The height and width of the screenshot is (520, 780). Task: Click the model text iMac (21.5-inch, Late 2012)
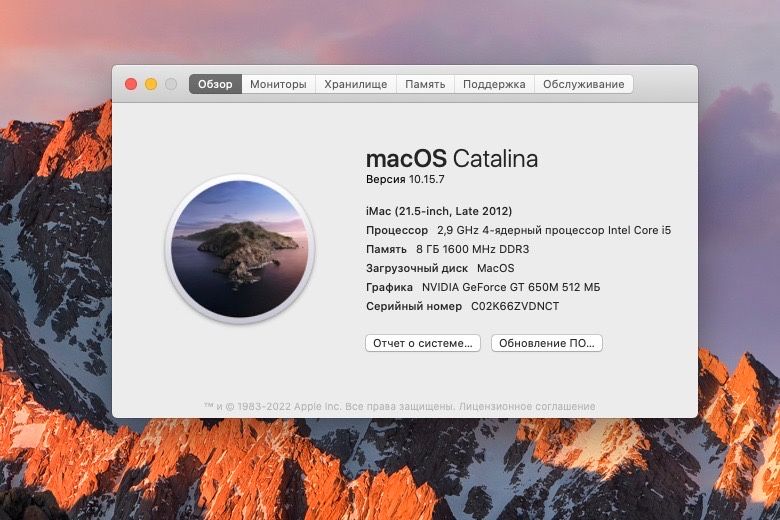(439, 211)
